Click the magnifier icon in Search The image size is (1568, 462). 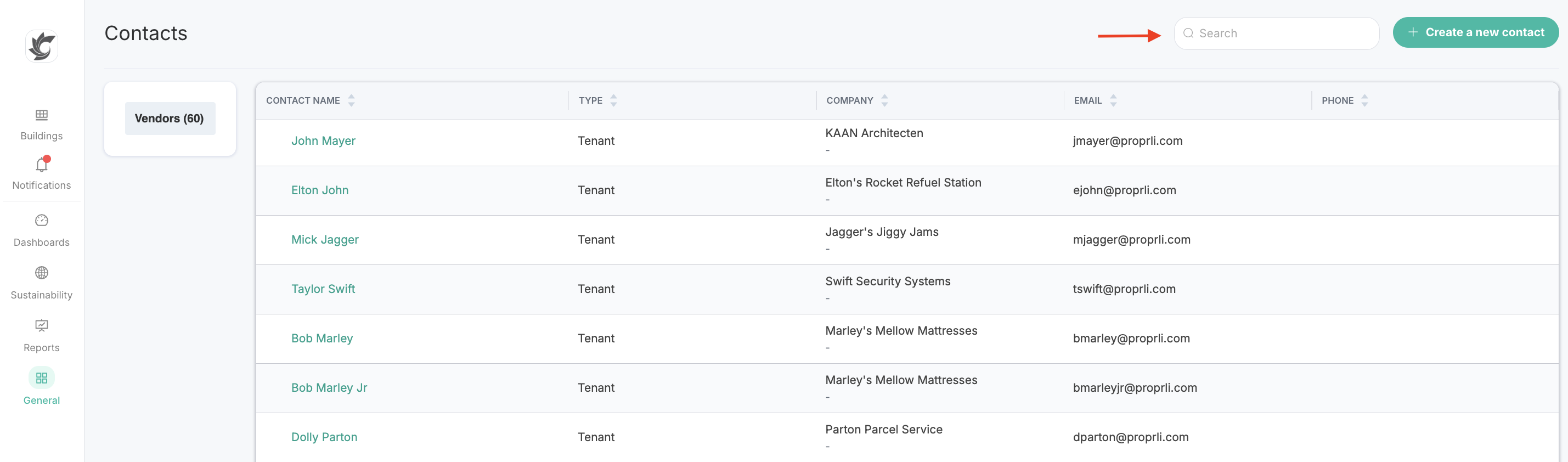pos(1188,33)
